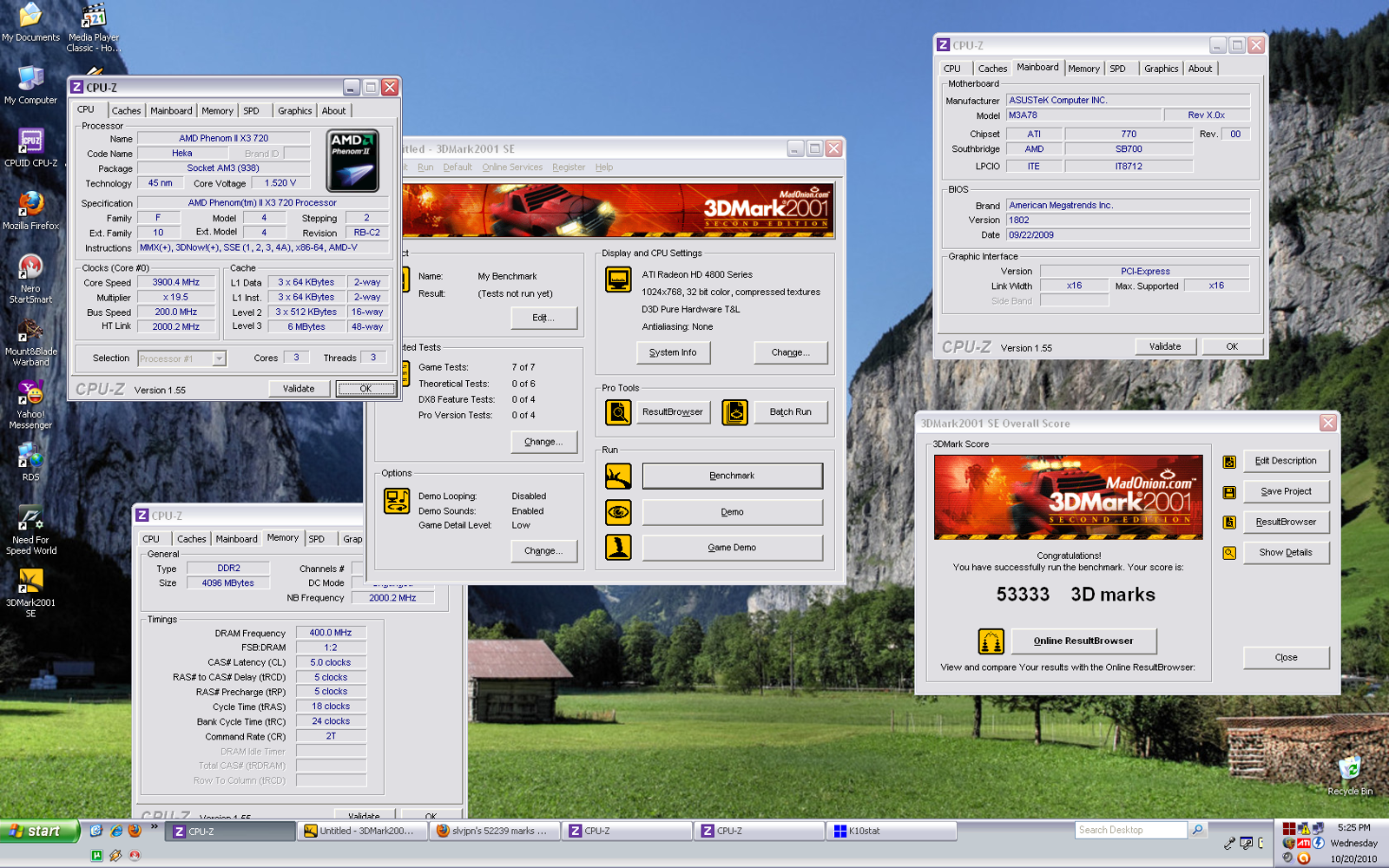Viewport: 1389px width, 868px height.
Task: Open Yahoo! Messenger desktop icon
Action: click(x=30, y=404)
